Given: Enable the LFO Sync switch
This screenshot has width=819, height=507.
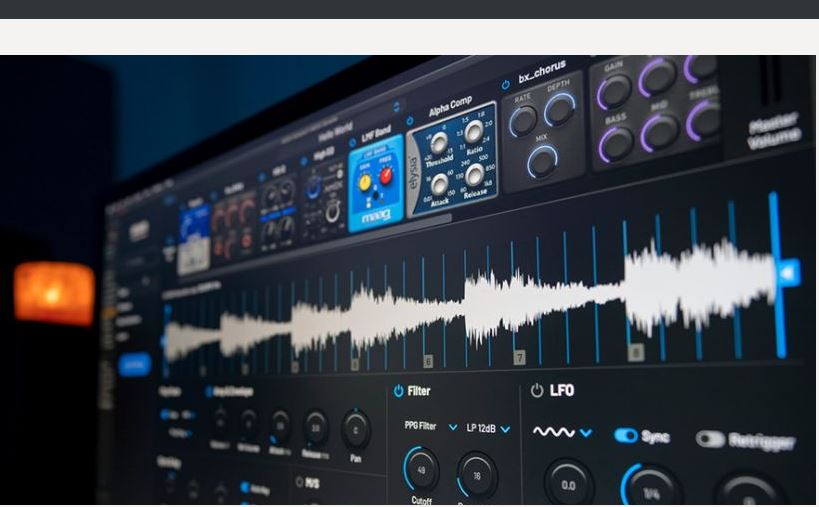Looking at the screenshot, I should tap(625, 435).
